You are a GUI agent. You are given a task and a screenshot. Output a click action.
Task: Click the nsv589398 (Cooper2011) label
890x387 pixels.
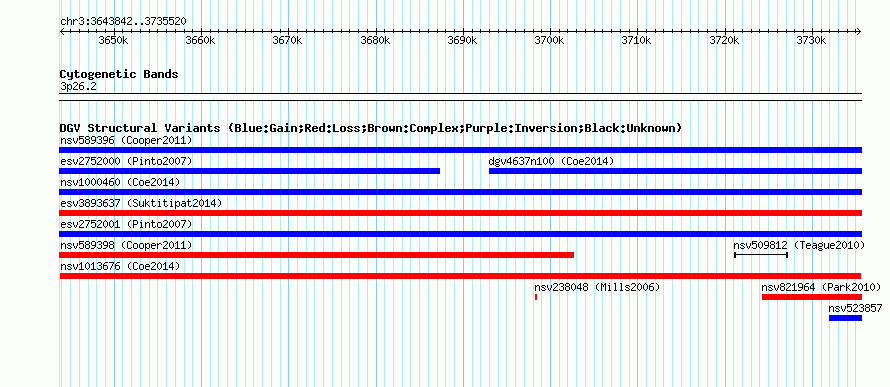click(126, 245)
